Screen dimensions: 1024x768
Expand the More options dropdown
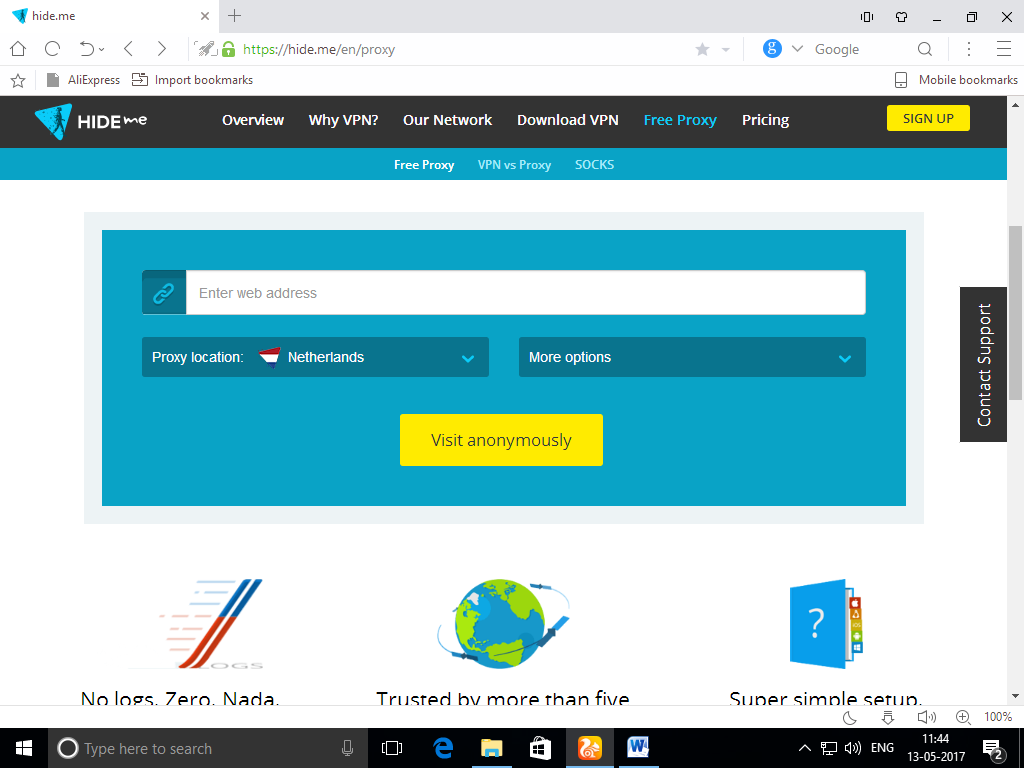pos(692,357)
